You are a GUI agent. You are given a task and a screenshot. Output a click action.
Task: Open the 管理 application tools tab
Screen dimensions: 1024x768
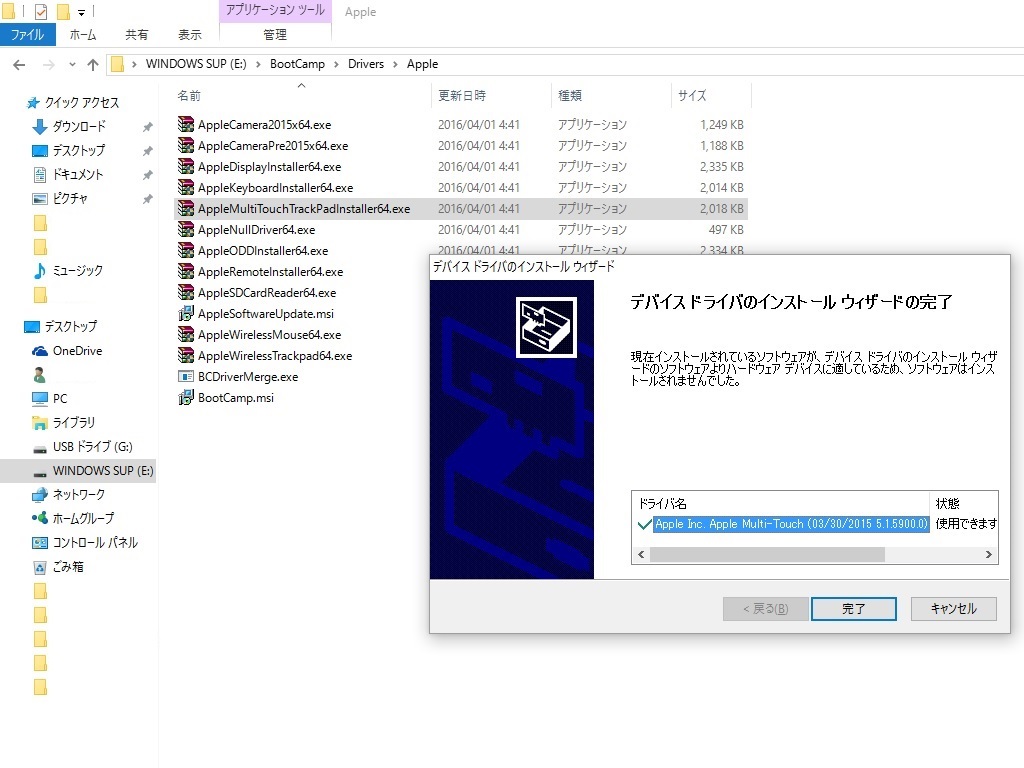pos(275,35)
